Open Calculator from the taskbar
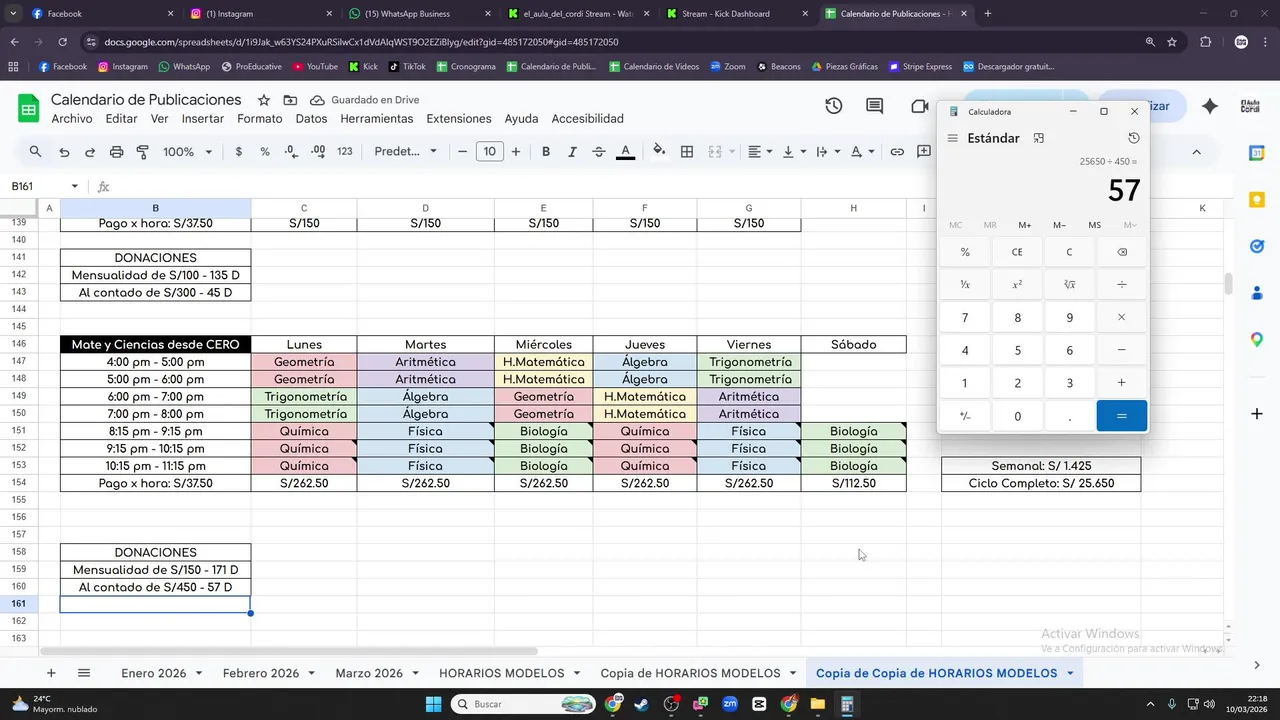The height and width of the screenshot is (720, 1280). (x=846, y=704)
